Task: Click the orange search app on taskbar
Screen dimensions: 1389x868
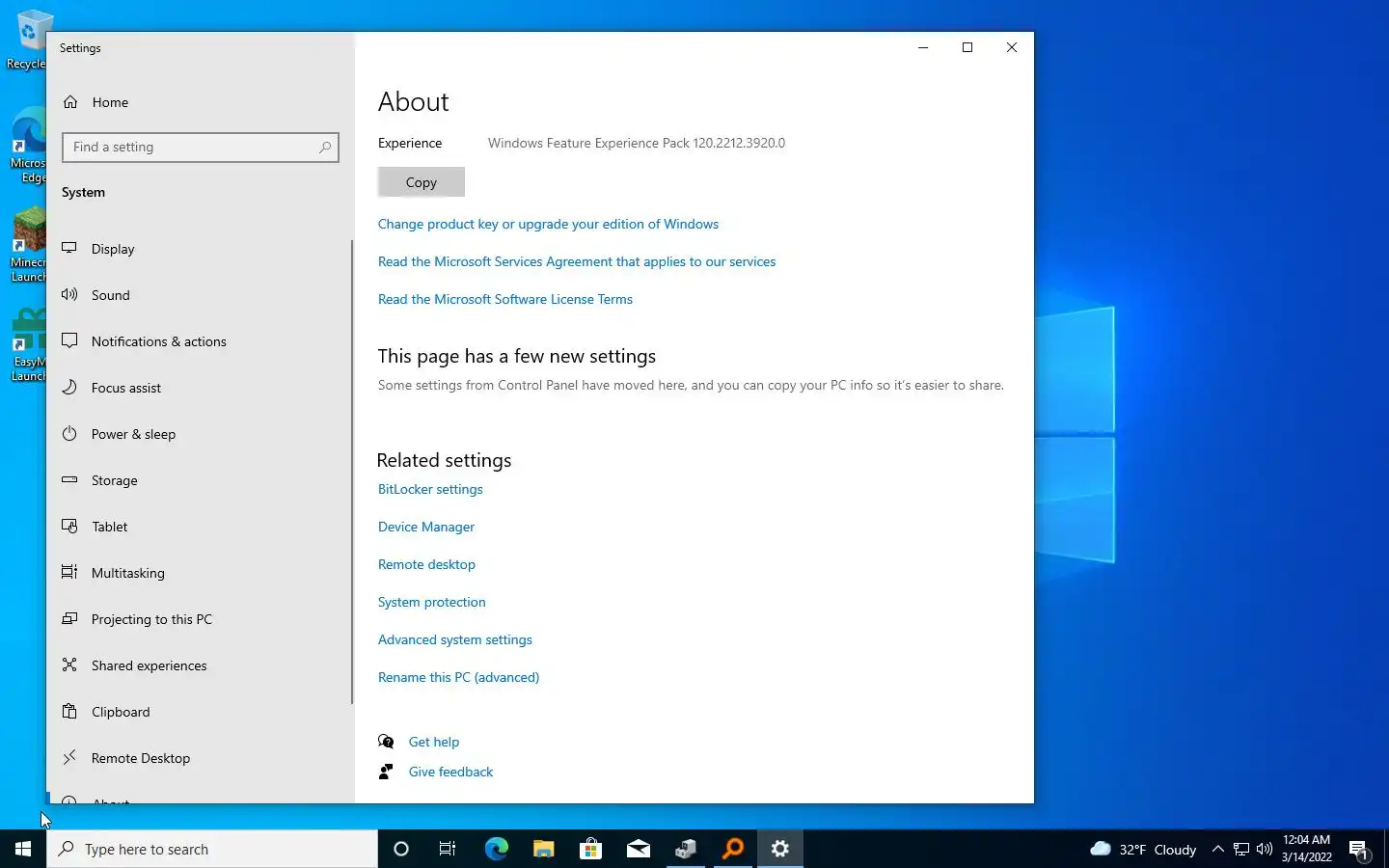Action: point(733,849)
